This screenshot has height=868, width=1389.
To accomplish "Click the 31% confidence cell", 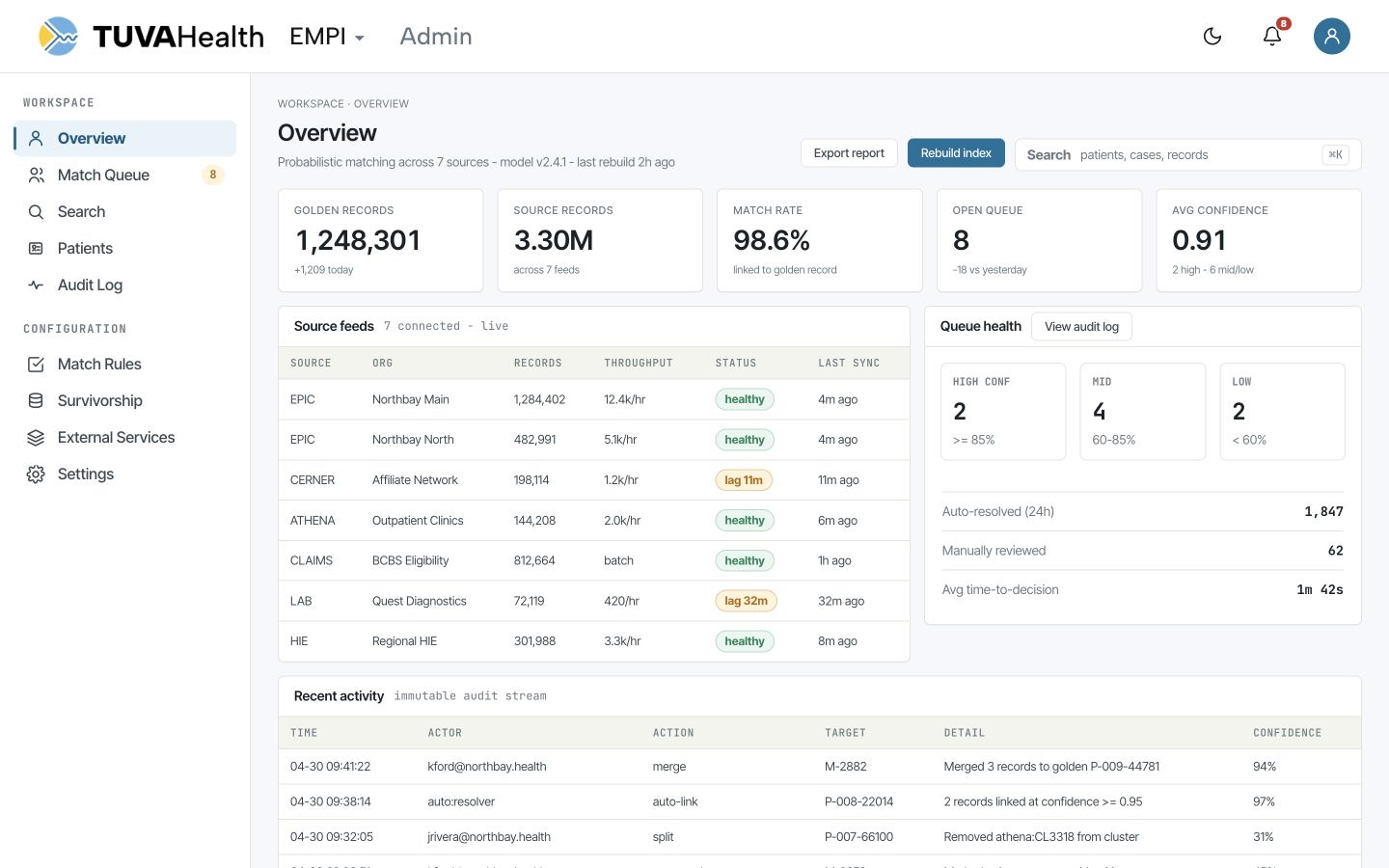I will (1264, 837).
